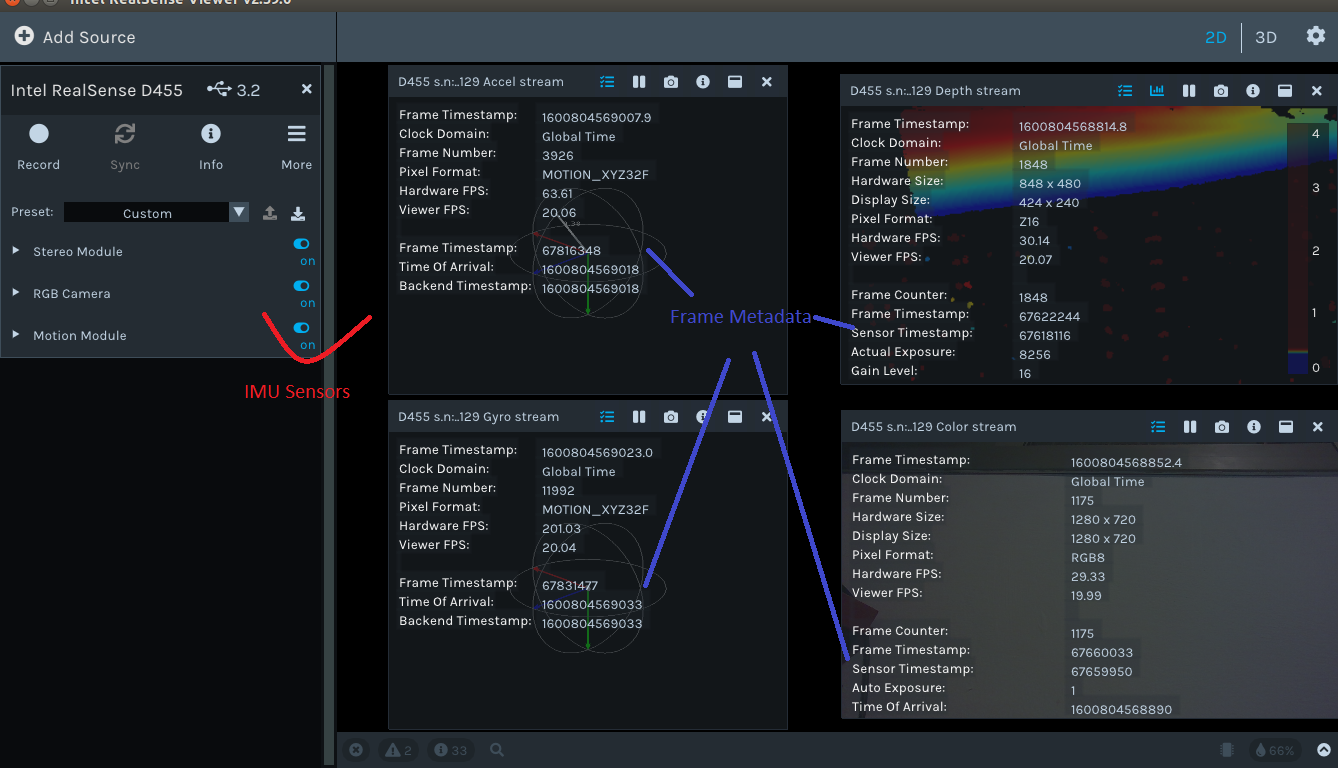Switch to 3D view tab
1338x768 pixels.
1265,37
